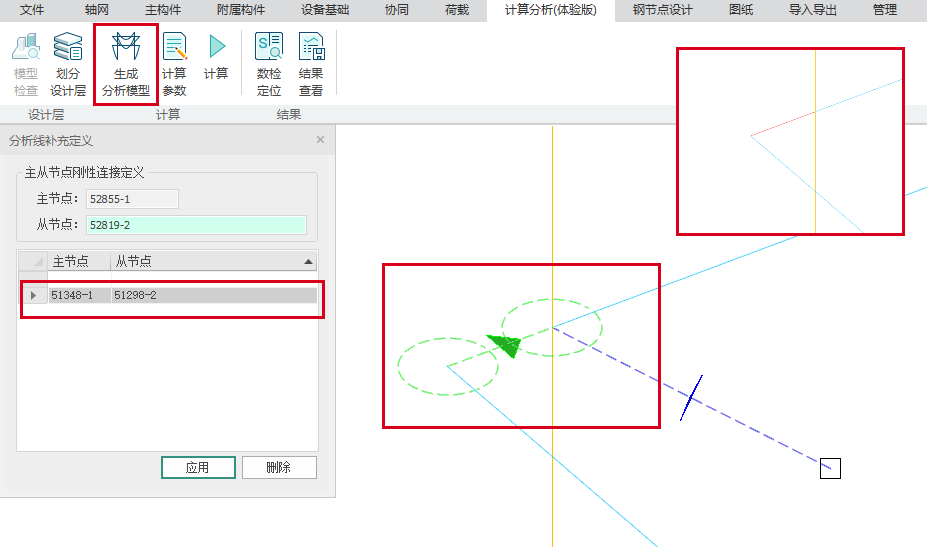The width and height of the screenshot is (927, 547).
Task: Switch to the 文件 tab
Action: [33, 10]
